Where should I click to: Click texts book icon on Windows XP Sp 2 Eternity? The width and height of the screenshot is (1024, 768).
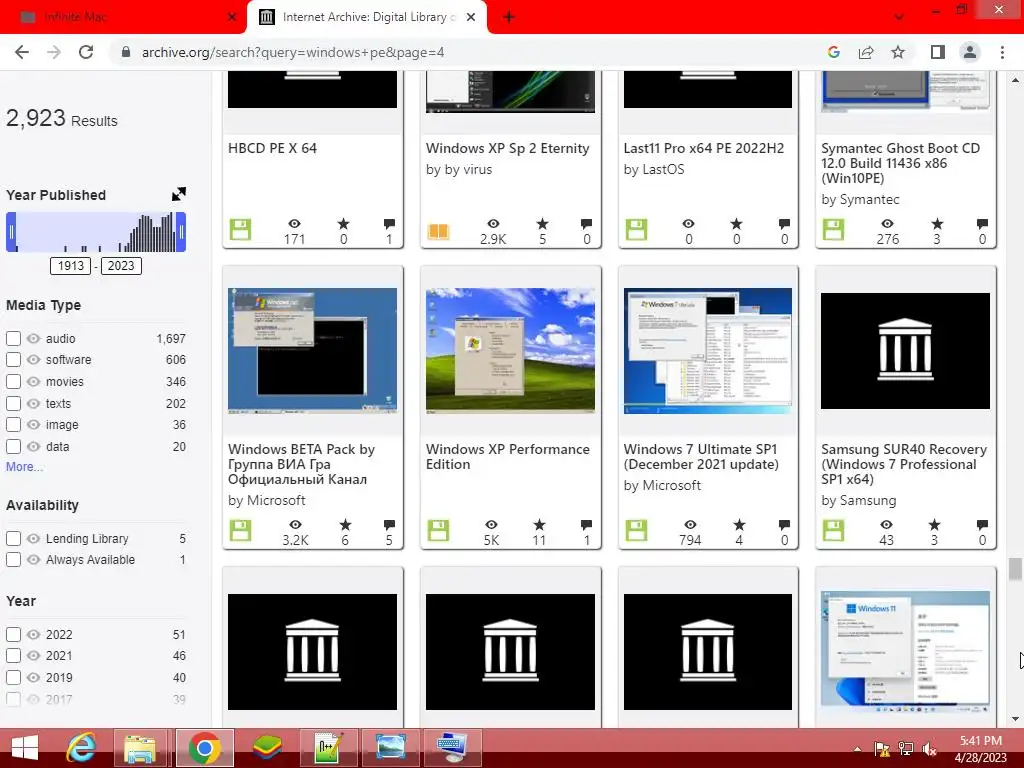[x=438, y=231]
